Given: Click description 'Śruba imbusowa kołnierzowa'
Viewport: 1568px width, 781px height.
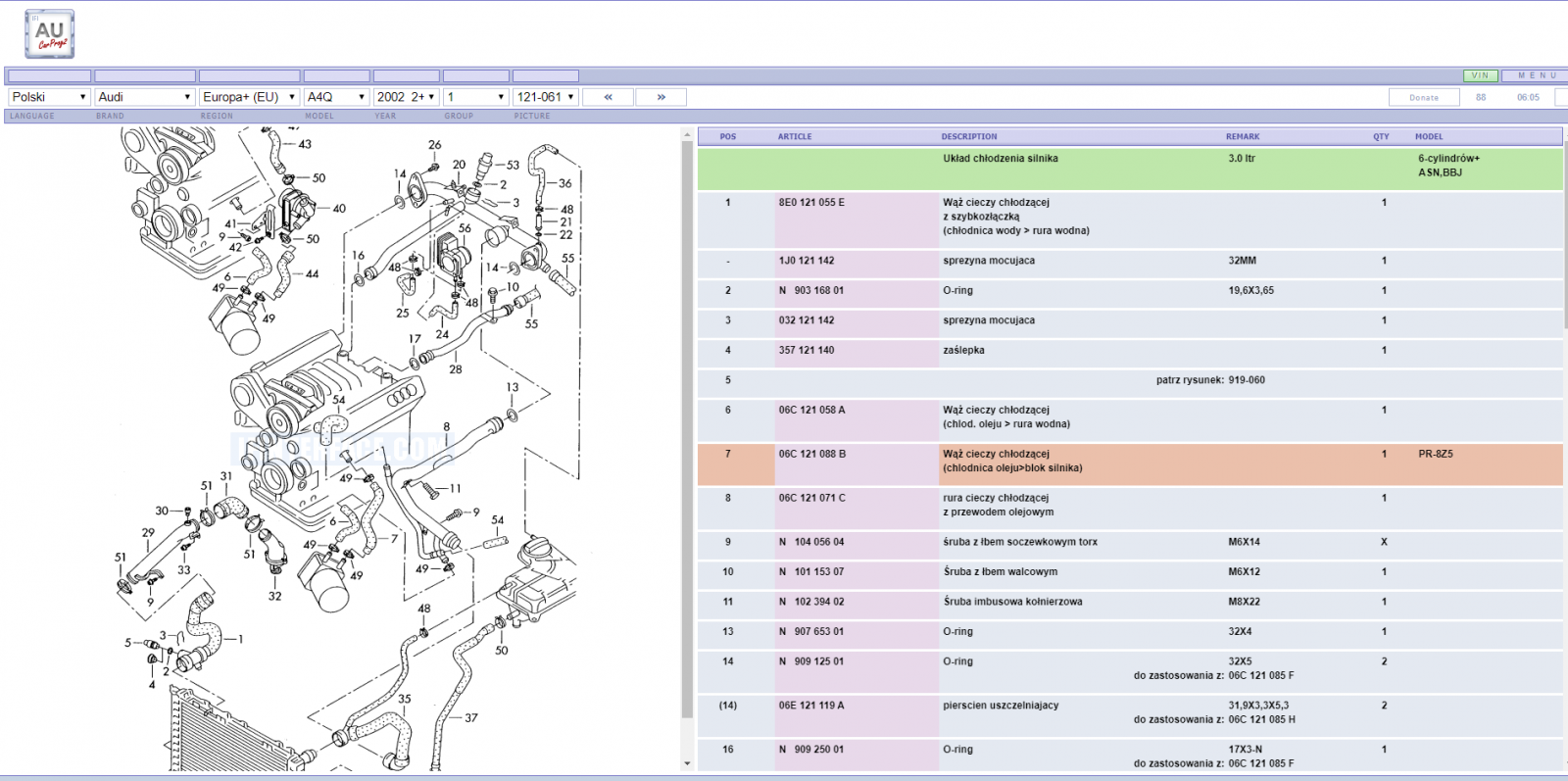Looking at the screenshot, I should 1012,602.
